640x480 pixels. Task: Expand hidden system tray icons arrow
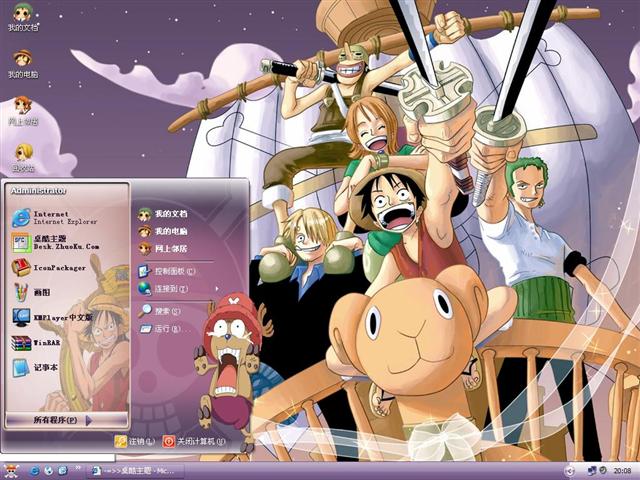pyautogui.click(x=570, y=471)
